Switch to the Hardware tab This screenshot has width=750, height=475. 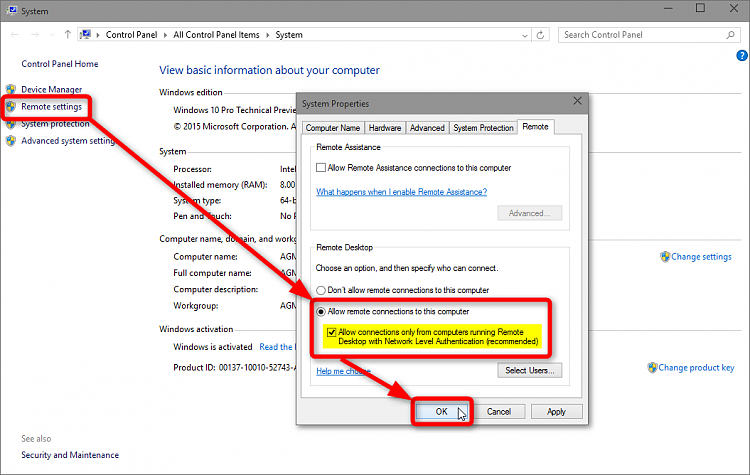click(385, 128)
